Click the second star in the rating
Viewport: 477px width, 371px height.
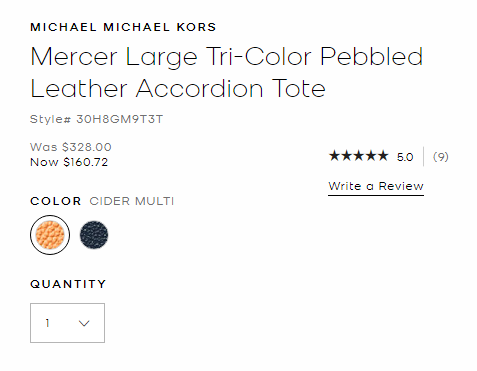click(x=347, y=156)
